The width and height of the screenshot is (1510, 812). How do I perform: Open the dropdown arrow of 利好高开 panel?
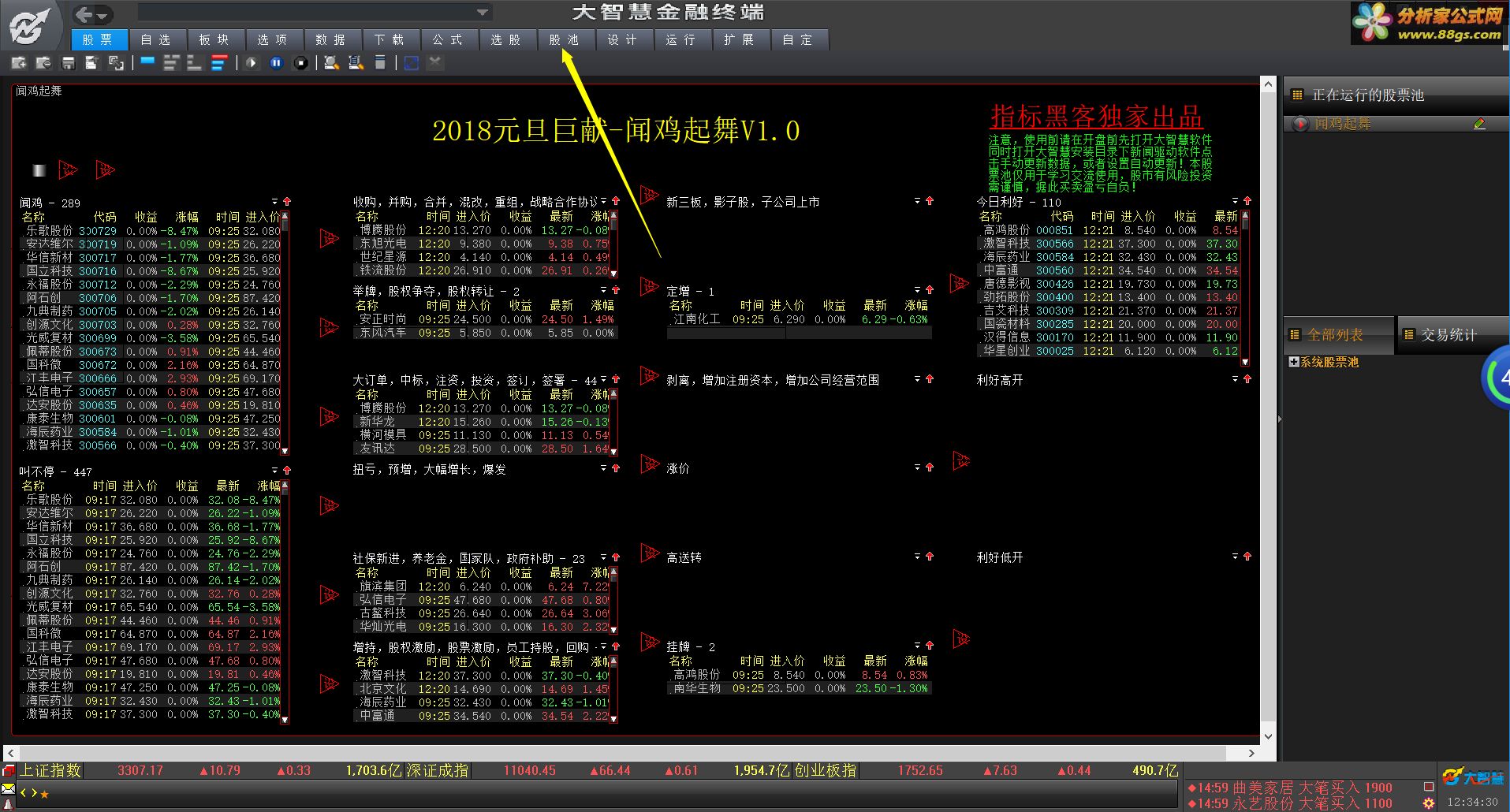click(1235, 379)
